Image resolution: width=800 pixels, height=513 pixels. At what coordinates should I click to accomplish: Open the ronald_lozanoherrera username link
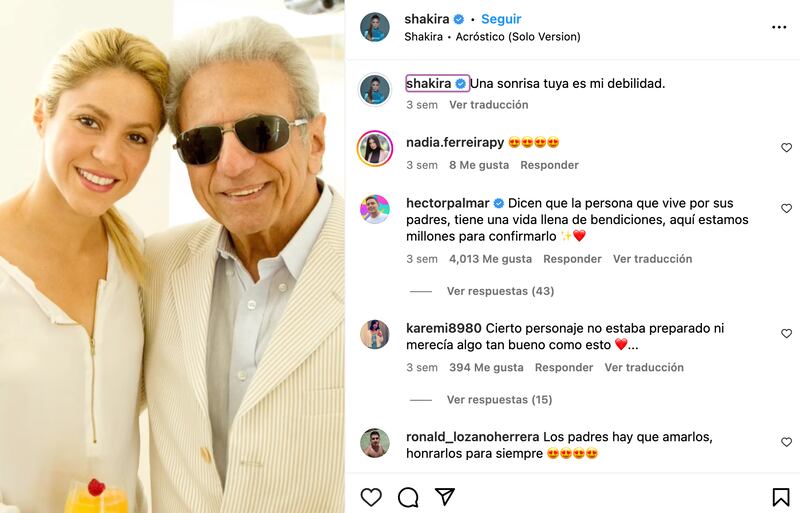pyautogui.click(x=473, y=437)
